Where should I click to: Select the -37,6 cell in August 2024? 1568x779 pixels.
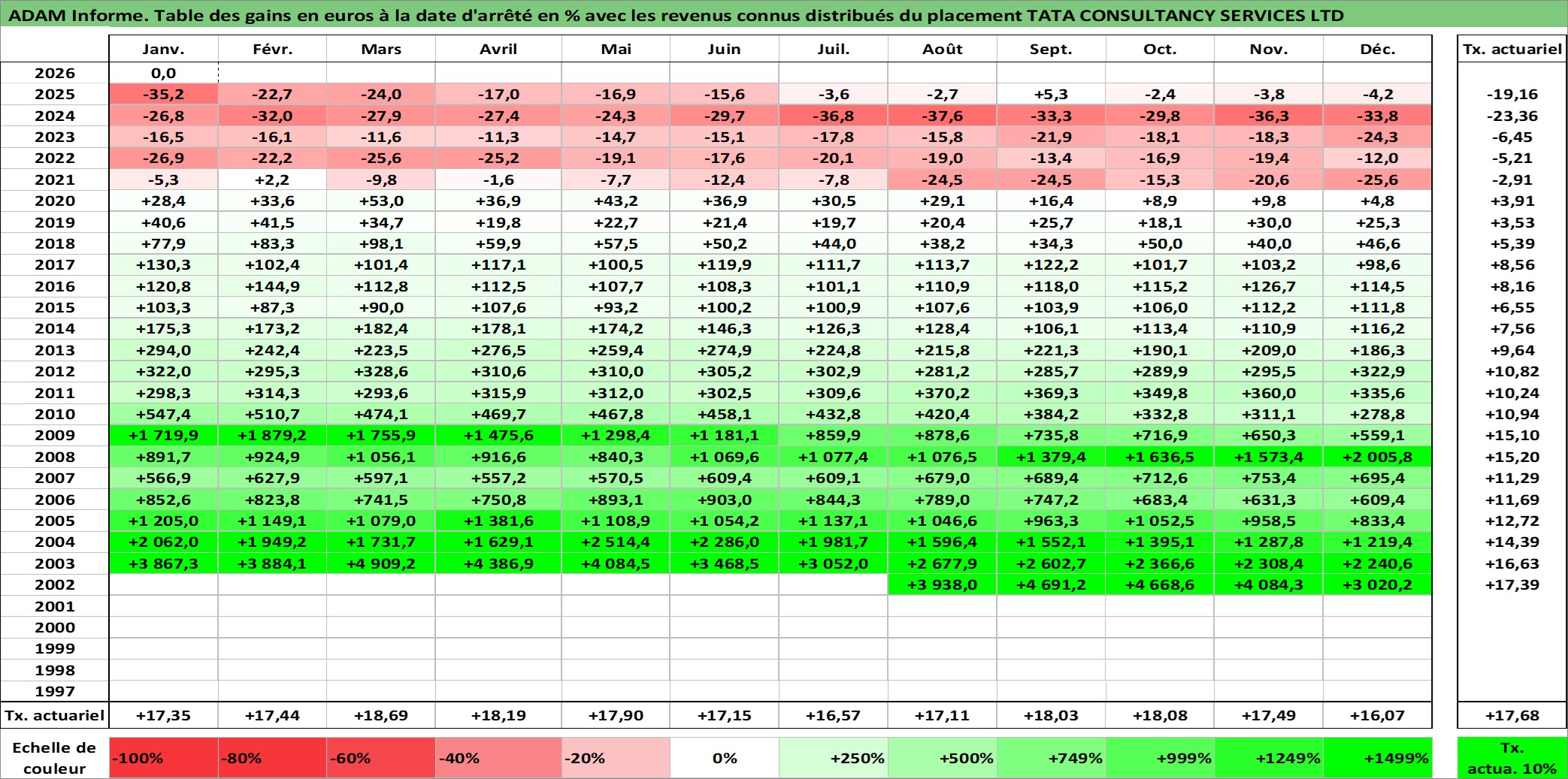[943, 116]
